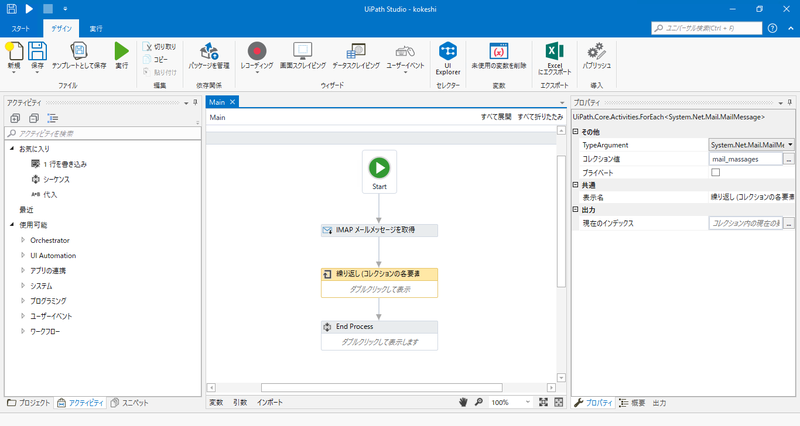Collapse その他 property section
800x426 pixels.
576,132
